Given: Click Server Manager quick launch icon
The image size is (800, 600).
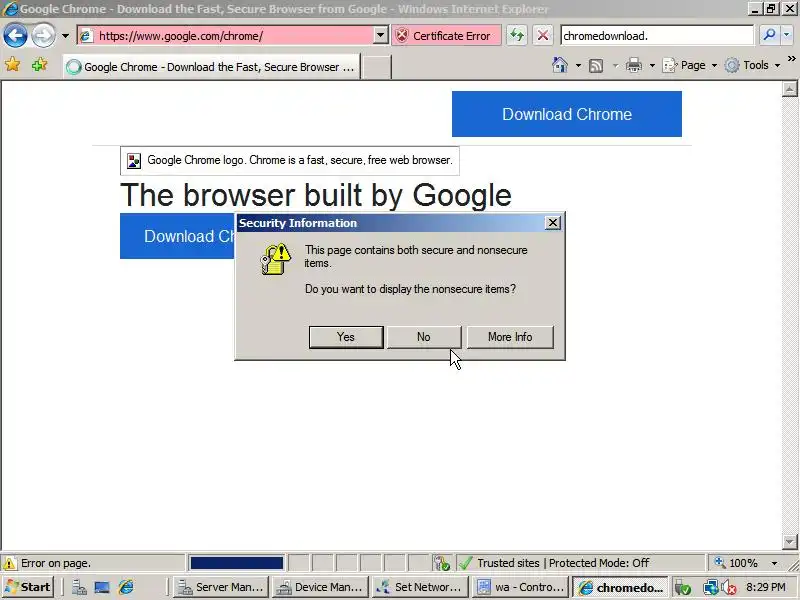Looking at the screenshot, I should pyautogui.click(x=79, y=587).
